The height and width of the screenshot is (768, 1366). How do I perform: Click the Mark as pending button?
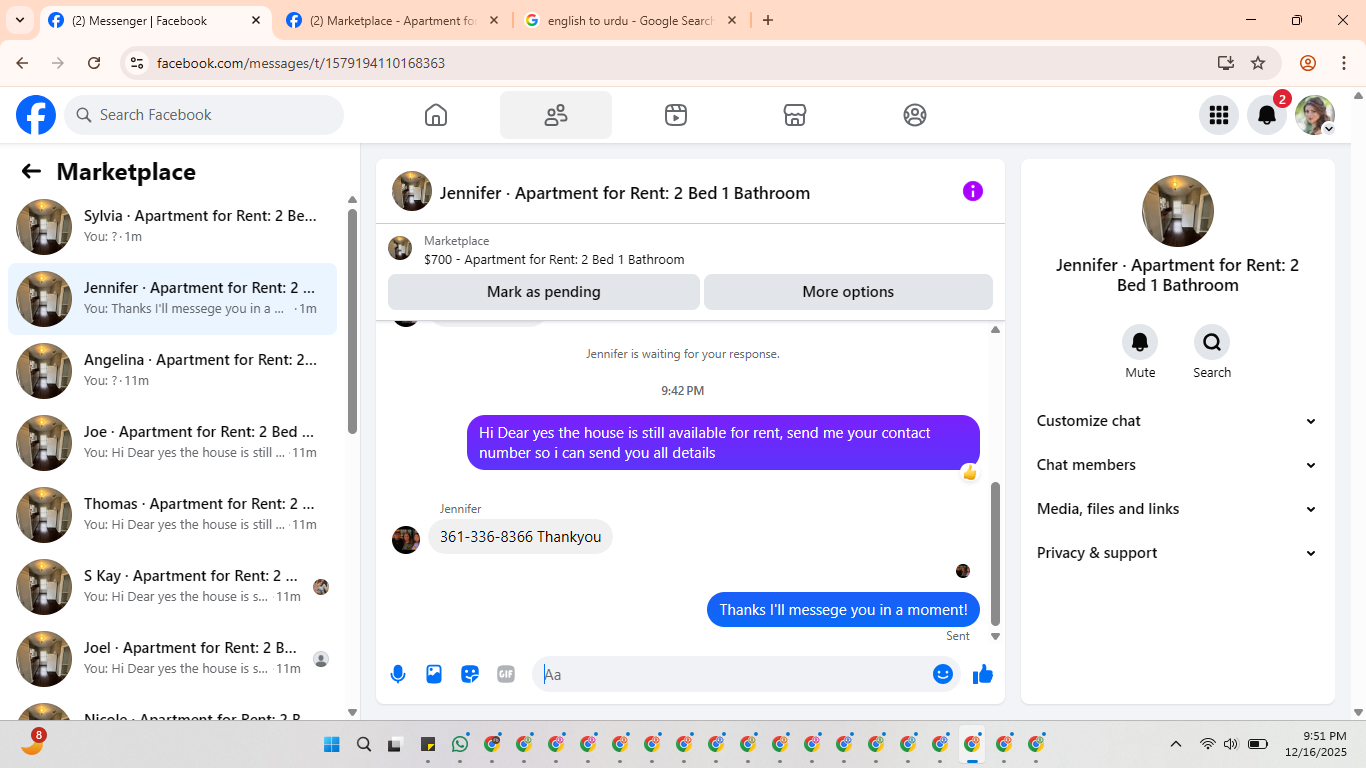pyautogui.click(x=544, y=292)
